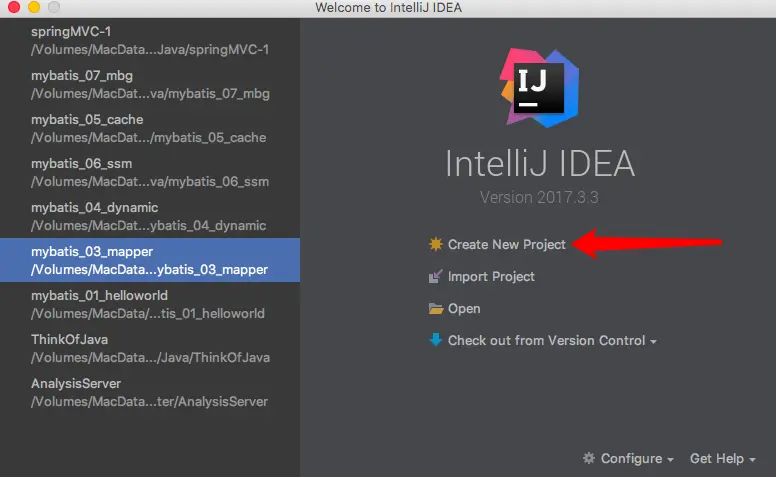Viewport: 776px width, 477px height.
Task: Click the large IntelliJ IDEA title text
Action: pyautogui.click(x=539, y=163)
